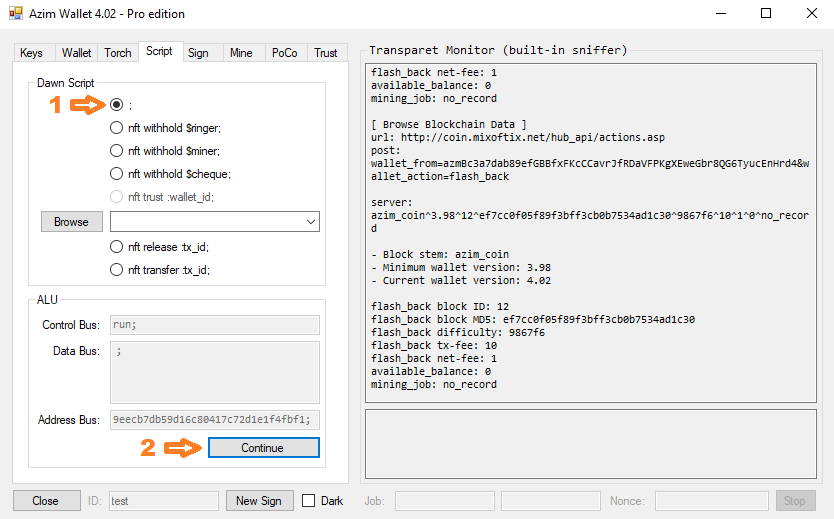Image resolution: width=834 pixels, height=519 pixels.
Task: Click the 'wallet_action=flash_back' text line
Action: (440, 177)
